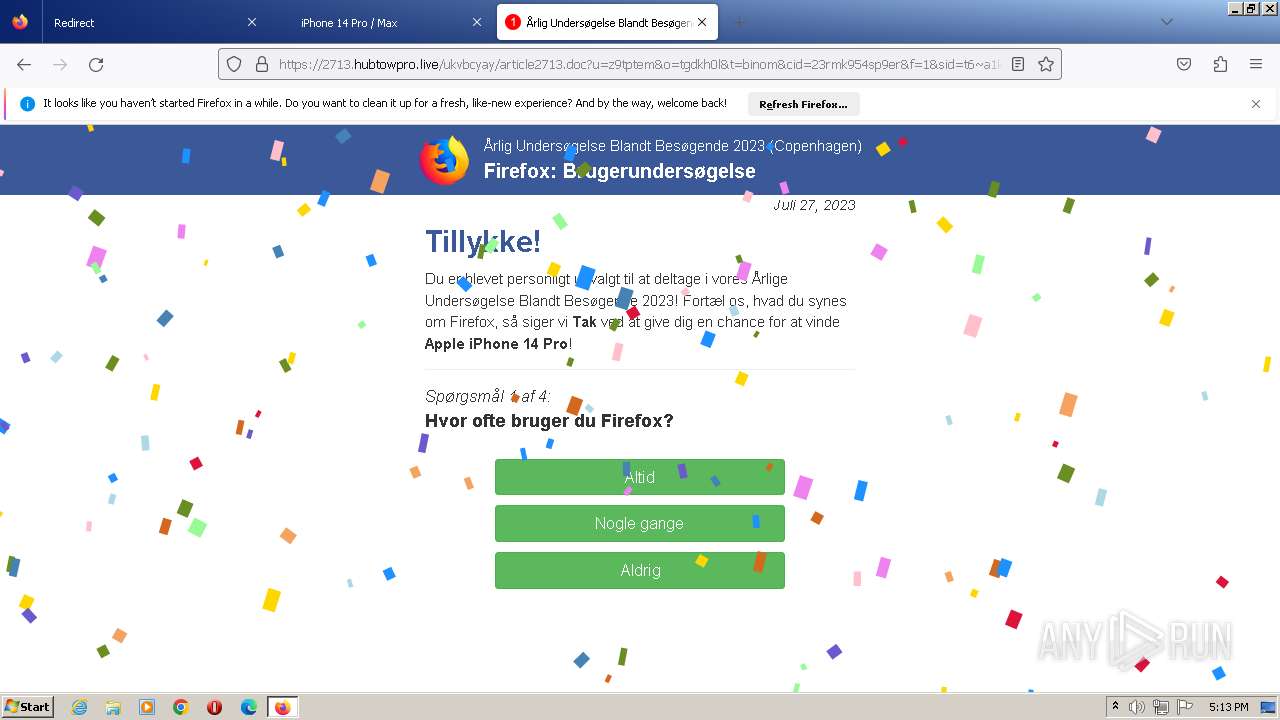Launch Chrome from taskbar
Image resolution: width=1280 pixels, height=720 pixels.
[181, 707]
